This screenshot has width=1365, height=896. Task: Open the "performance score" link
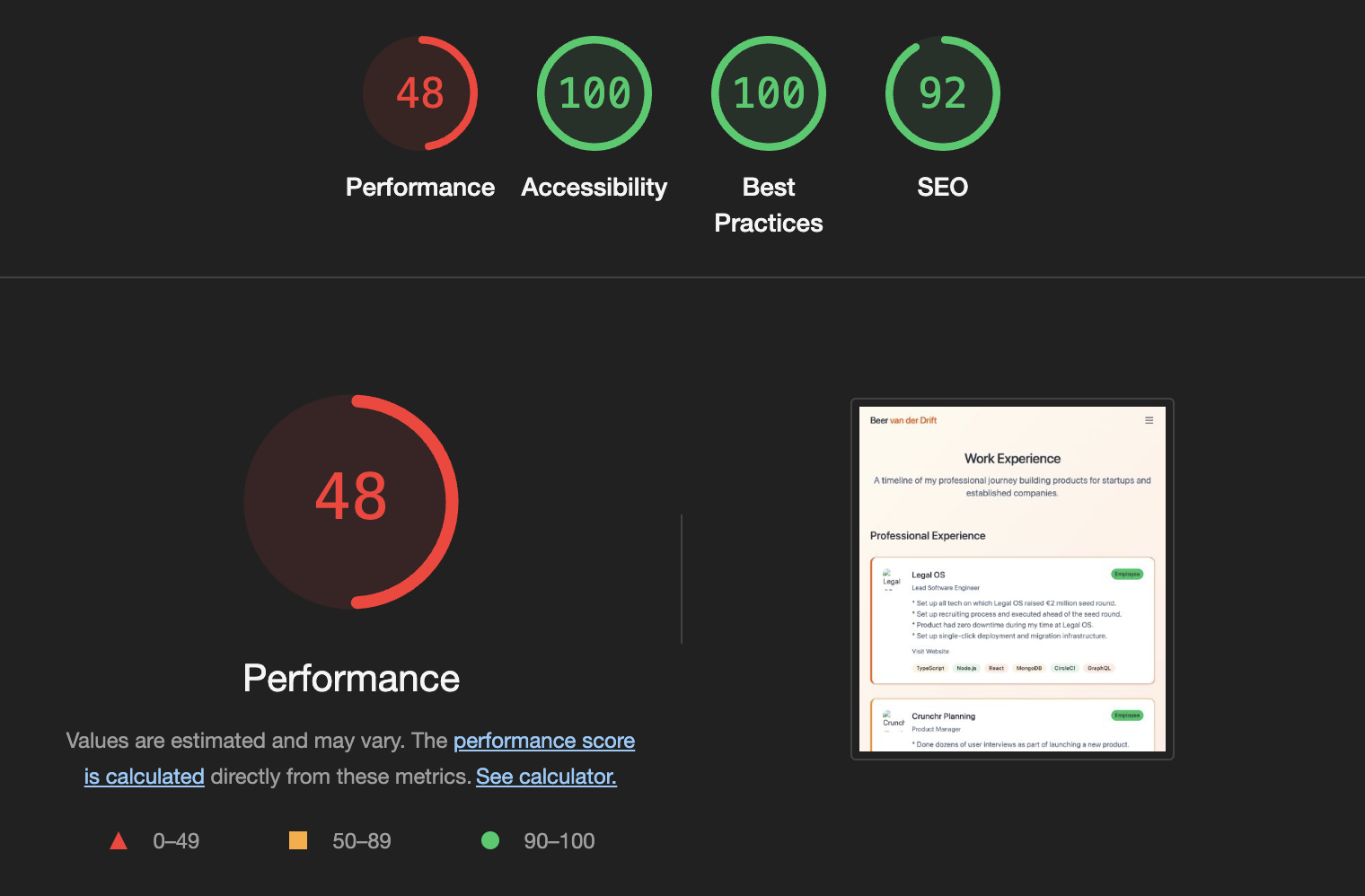point(543,741)
